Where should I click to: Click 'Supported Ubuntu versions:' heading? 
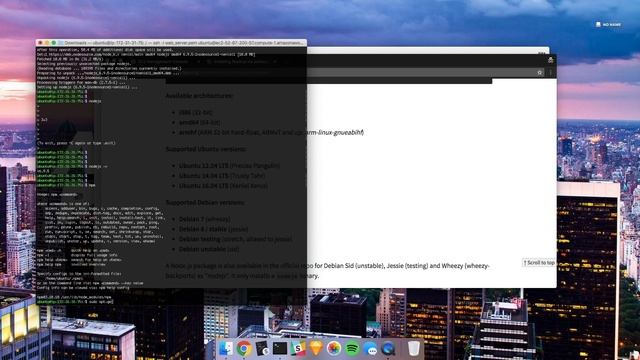click(x=206, y=149)
